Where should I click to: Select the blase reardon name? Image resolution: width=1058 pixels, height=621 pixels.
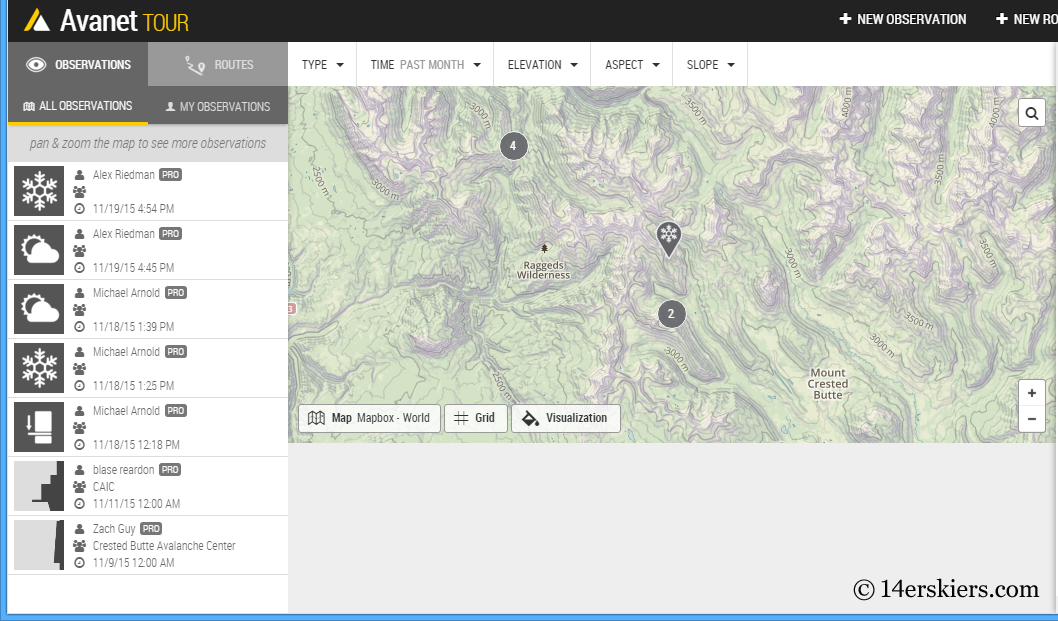[123, 470]
